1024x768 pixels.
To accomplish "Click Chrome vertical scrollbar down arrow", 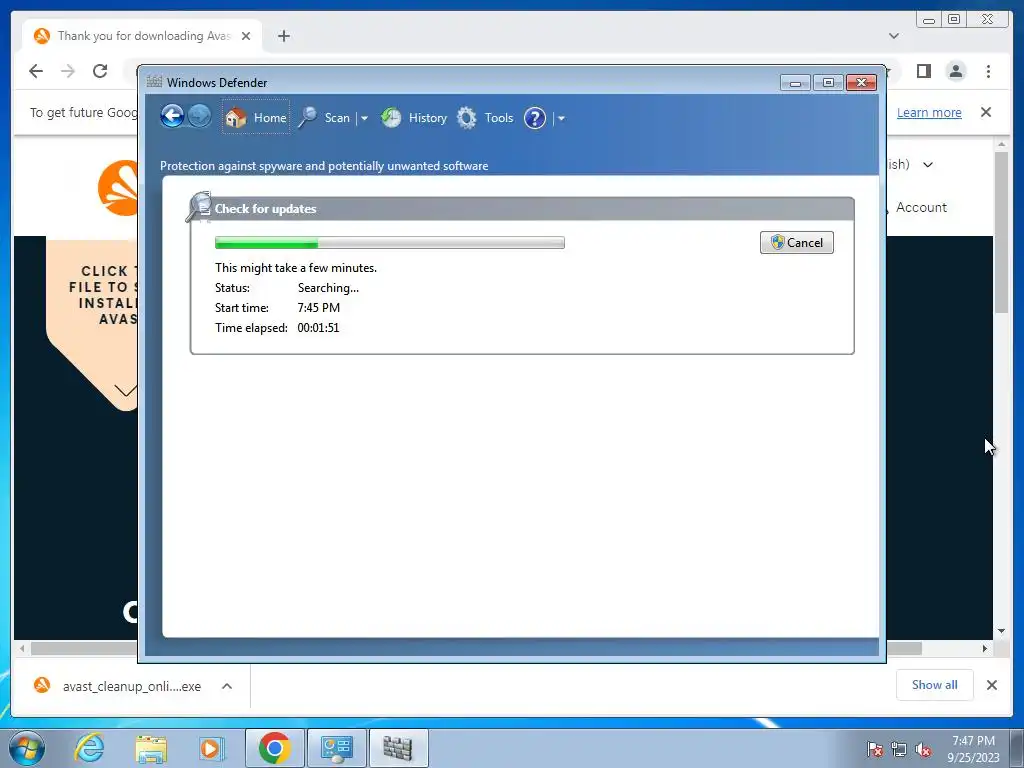I will (1002, 631).
